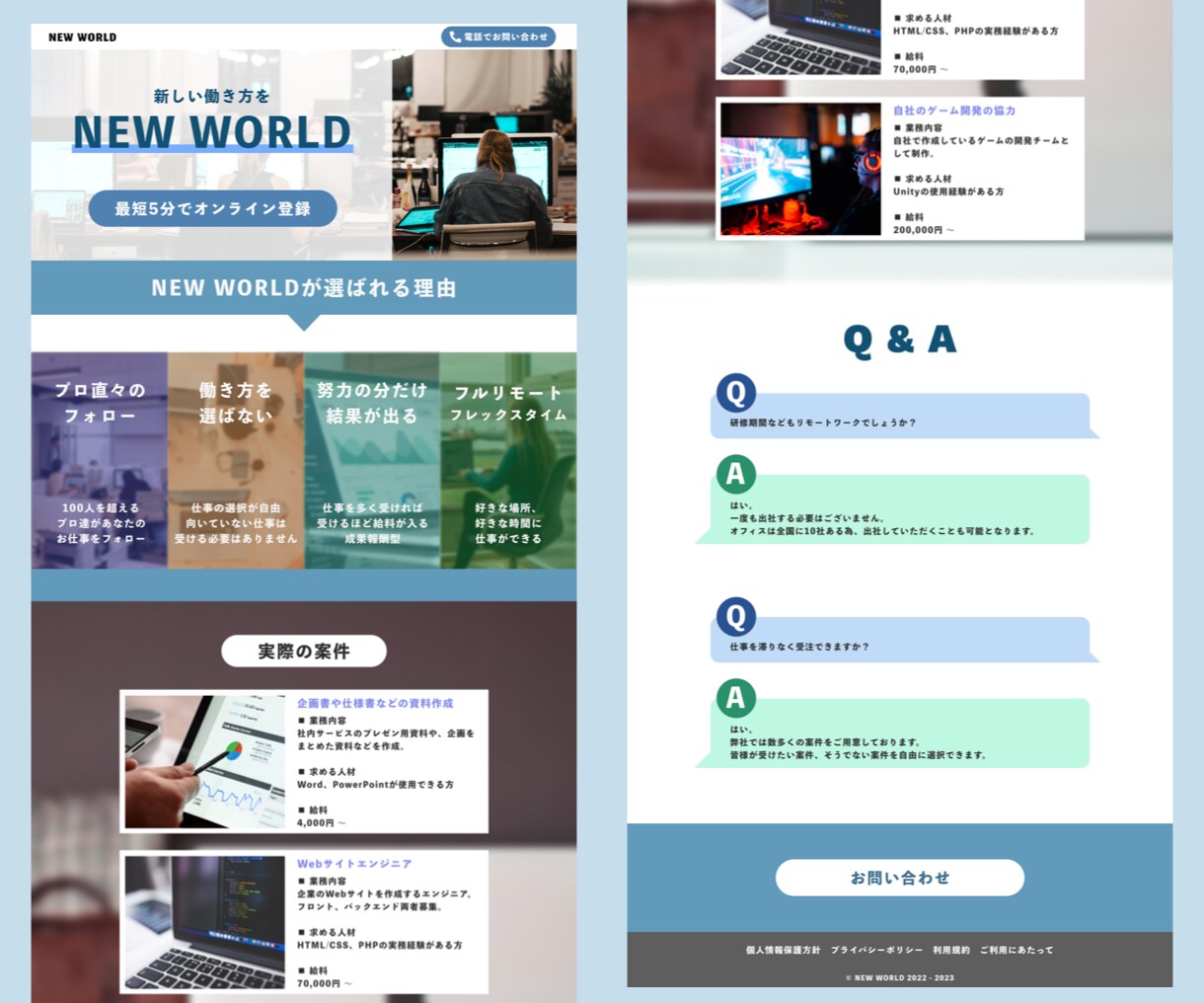Click the gaming monitor thumbnail image

point(800,169)
